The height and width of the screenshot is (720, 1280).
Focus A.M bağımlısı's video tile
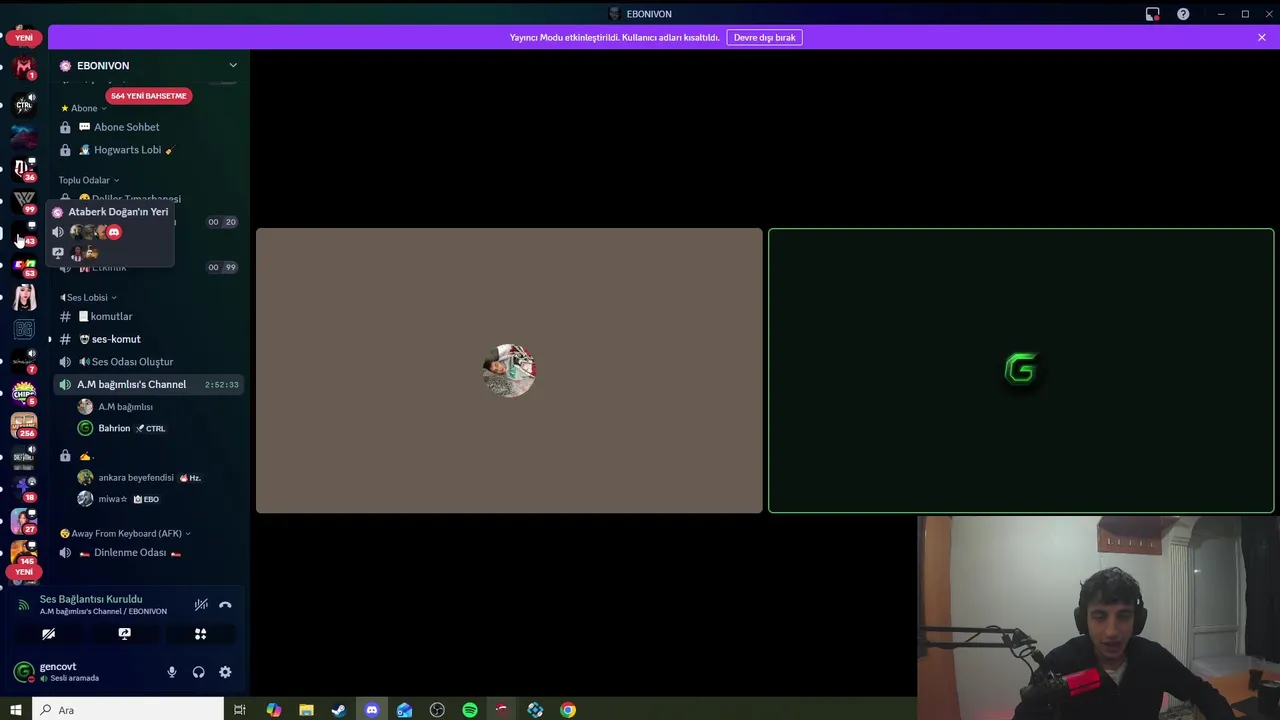click(x=509, y=371)
